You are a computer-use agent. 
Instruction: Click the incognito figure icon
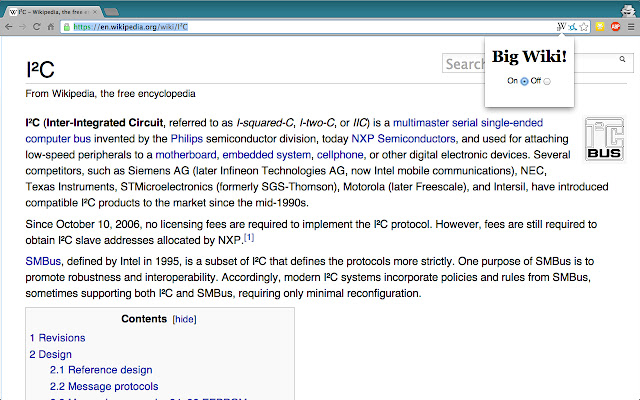point(628,10)
